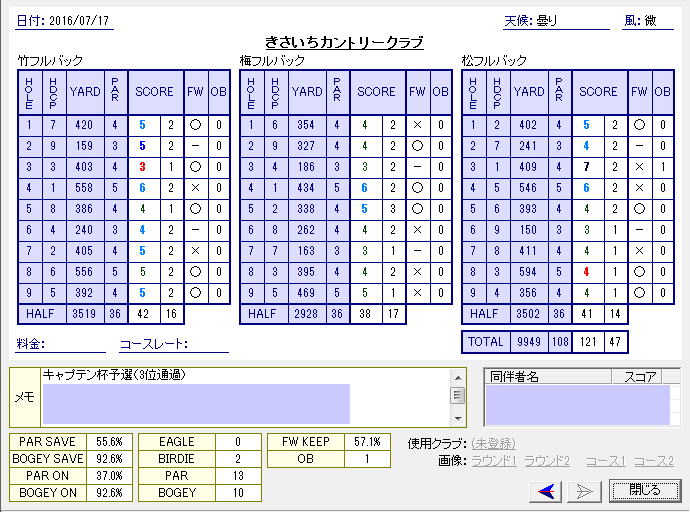Image resolution: width=690 pixels, height=512 pixels.
Task: Click the BOGEY SAVE label
Action: pos(48,459)
